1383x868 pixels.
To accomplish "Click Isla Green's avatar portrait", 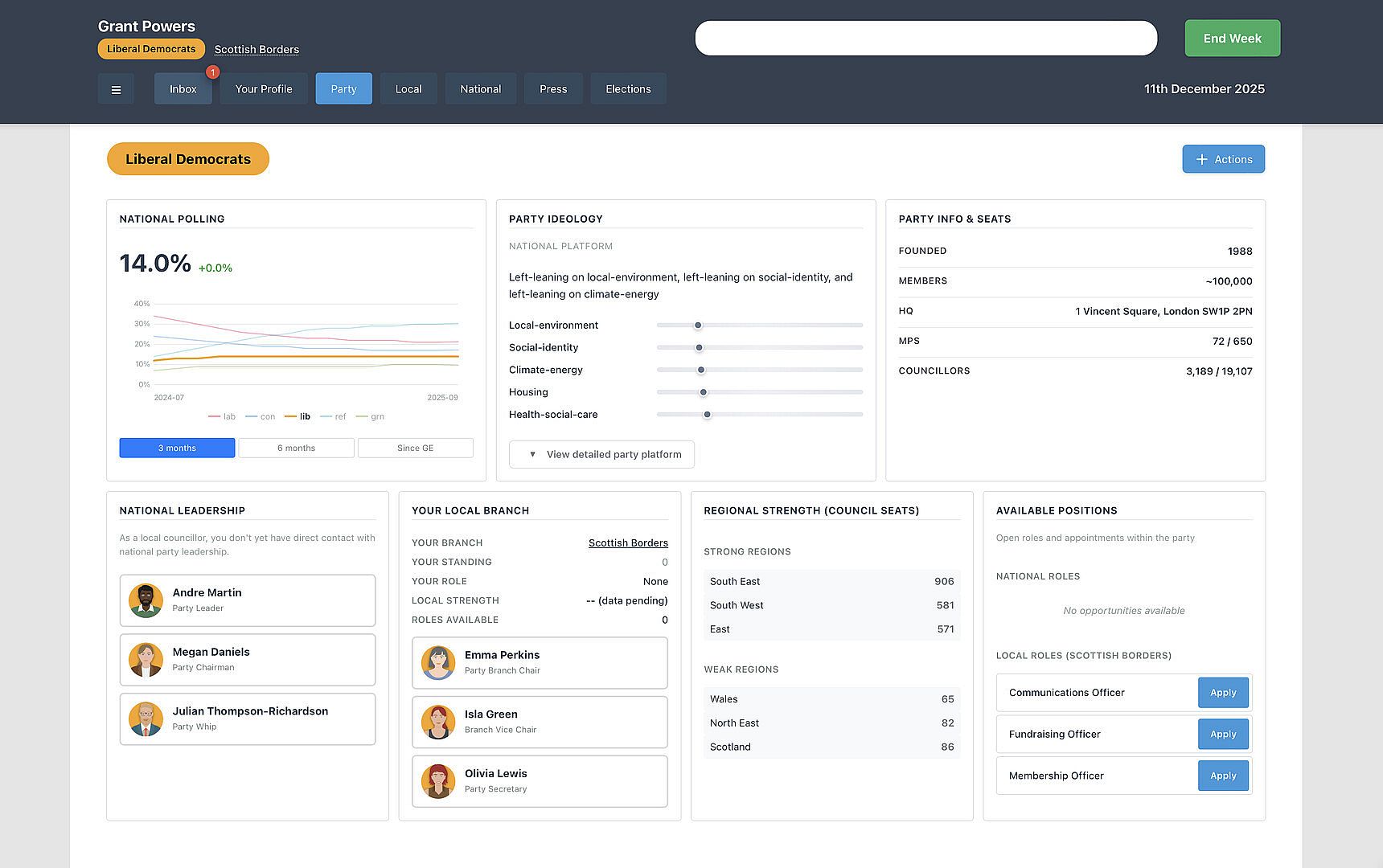I will point(438,723).
